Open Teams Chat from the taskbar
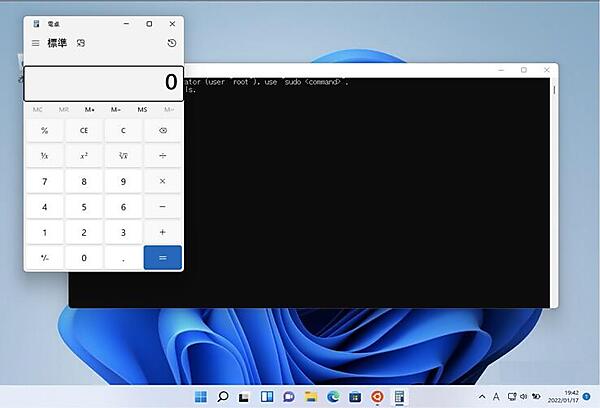Screen dimensions: 600x408 [289, 397]
